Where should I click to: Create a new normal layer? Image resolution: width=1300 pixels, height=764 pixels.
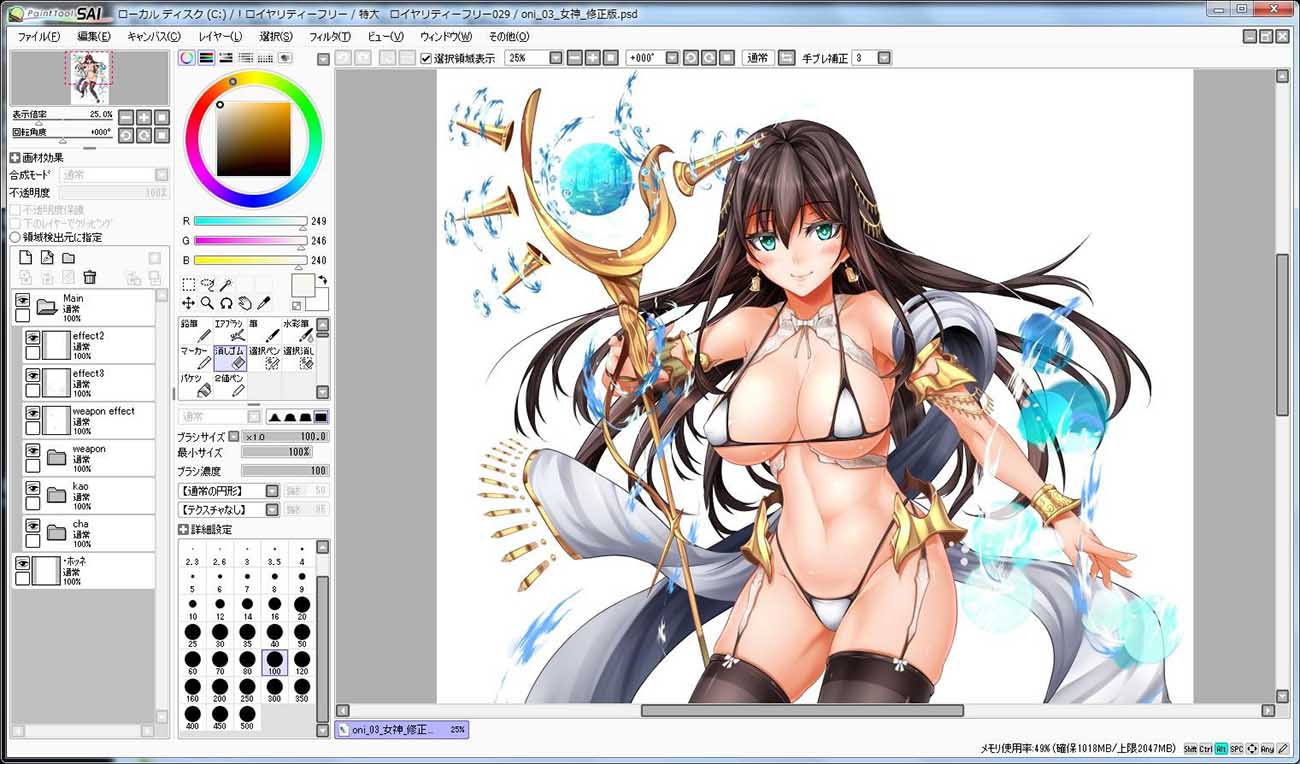click(26, 258)
